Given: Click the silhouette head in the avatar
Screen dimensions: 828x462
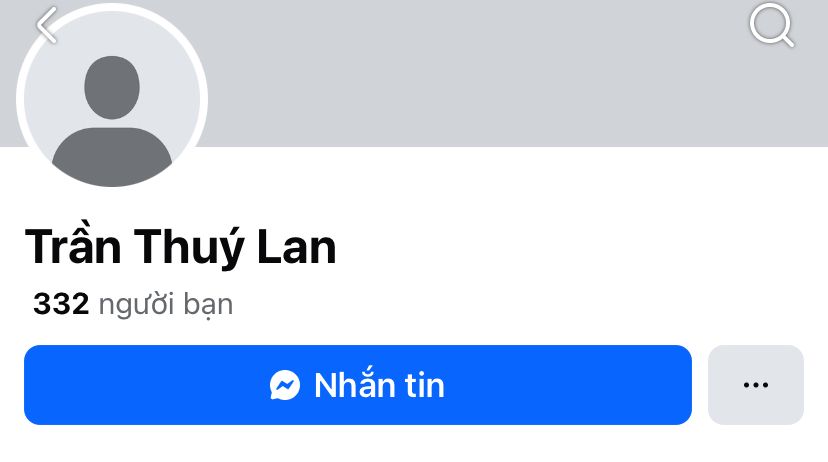Looking at the screenshot, I should 112,88.
